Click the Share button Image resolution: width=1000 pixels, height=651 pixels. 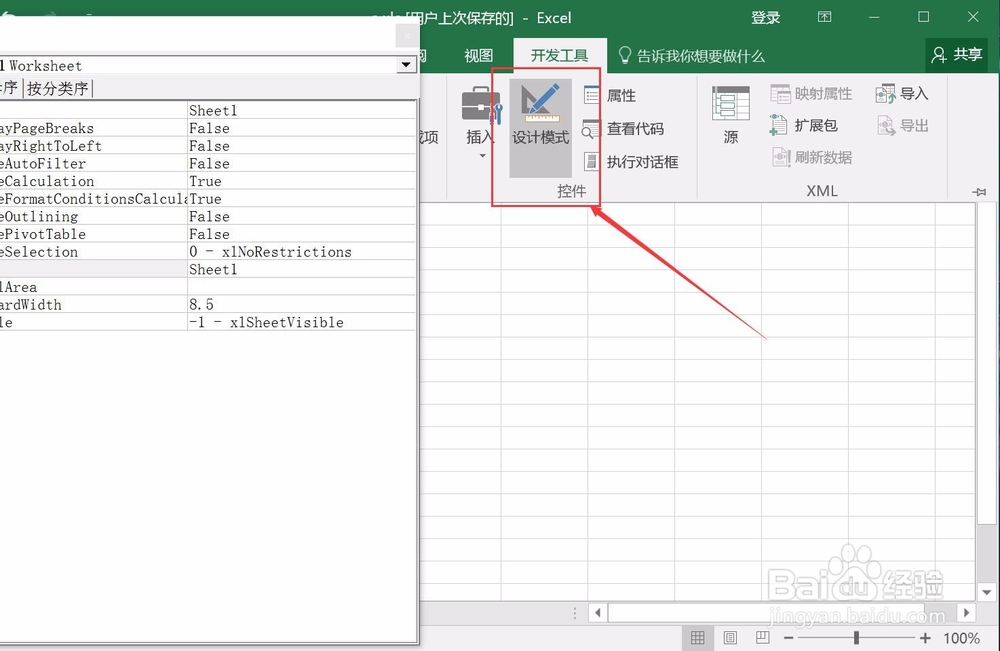click(956, 55)
